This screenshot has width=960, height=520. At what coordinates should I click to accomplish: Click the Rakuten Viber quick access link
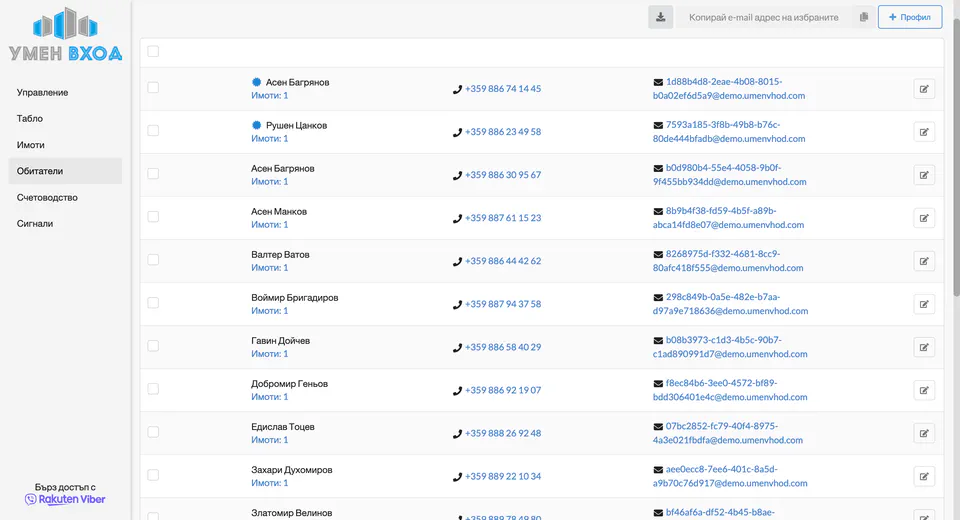[x=65, y=499]
